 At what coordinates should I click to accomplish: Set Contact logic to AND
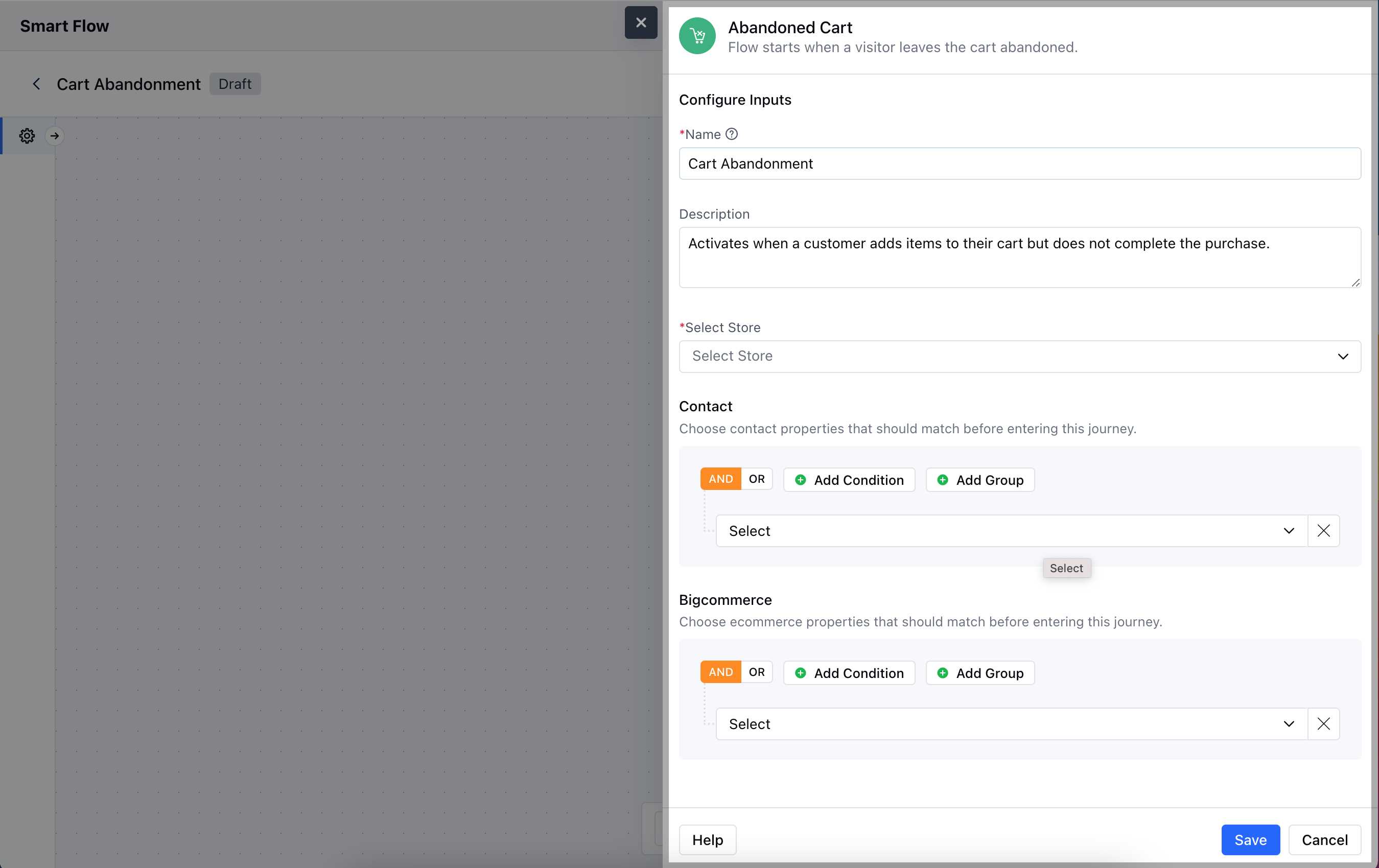(720, 479)
